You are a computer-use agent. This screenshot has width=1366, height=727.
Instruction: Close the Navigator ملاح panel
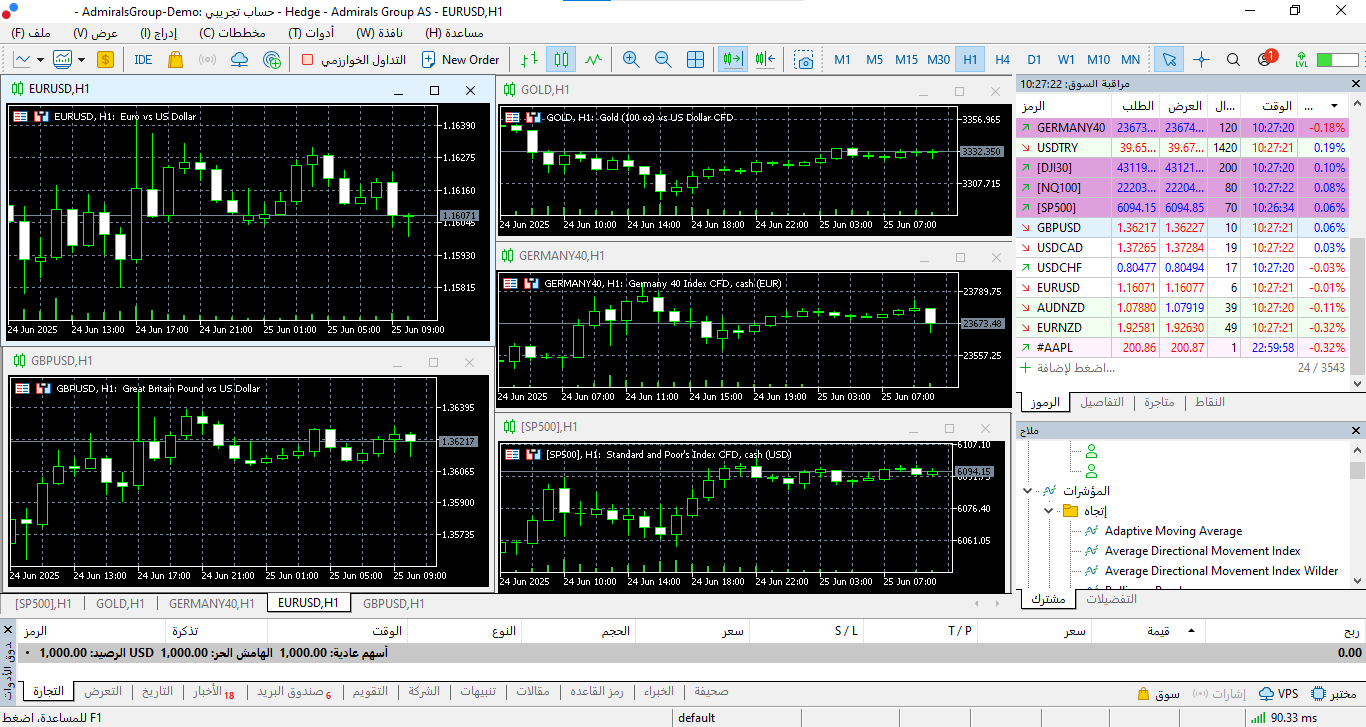coord(1356,431)
